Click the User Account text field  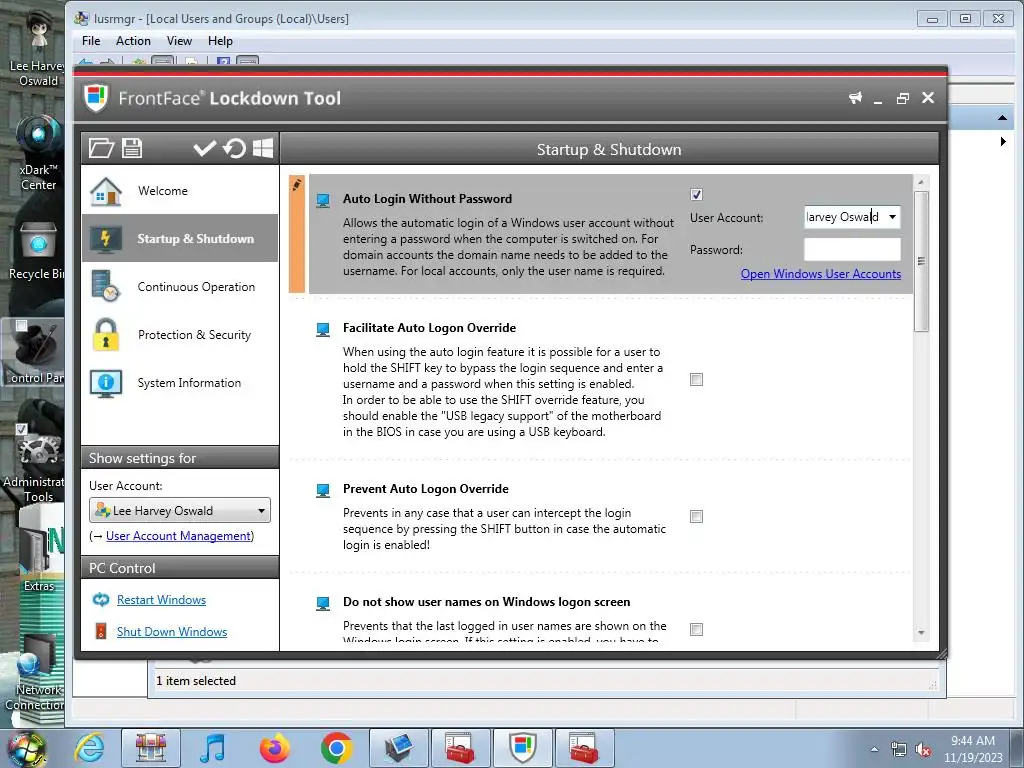click(844, 217)
